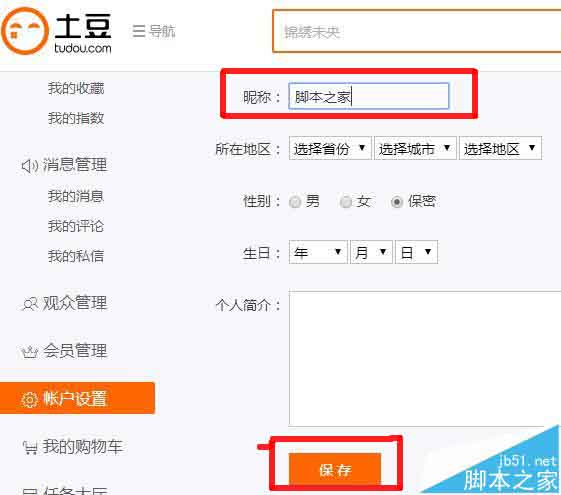The height and width of the screenshot is (495, 561).
Task: Select the 男 gender radio button
Action: 295,202
